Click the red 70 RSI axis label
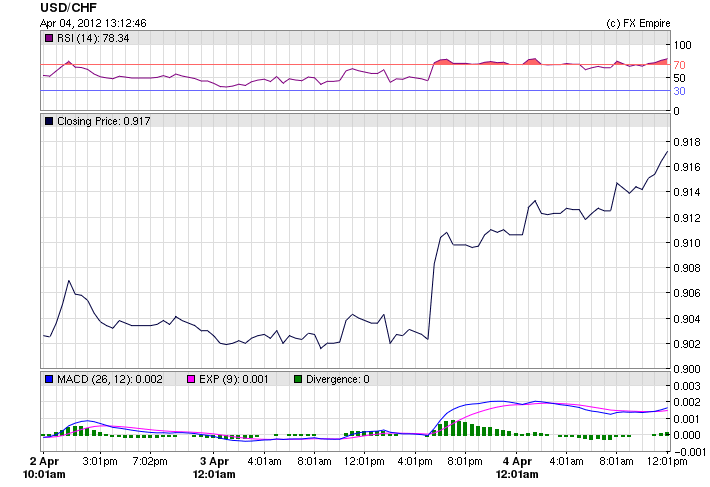The image size is (710, 487). 679,65
